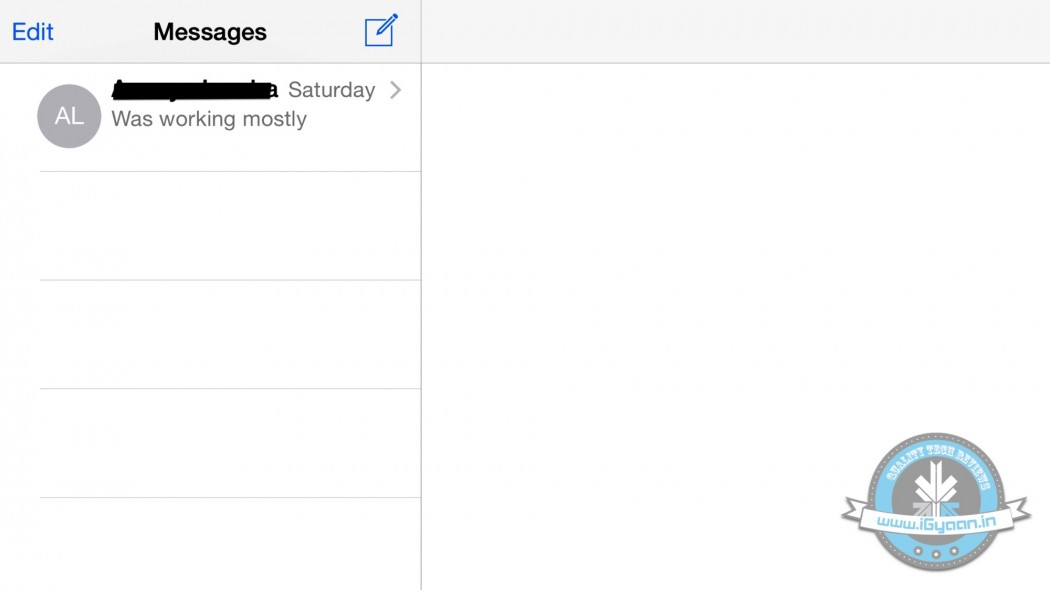
Task: Tap the empty header bar above conversation pane
Action: pos(735,31)
